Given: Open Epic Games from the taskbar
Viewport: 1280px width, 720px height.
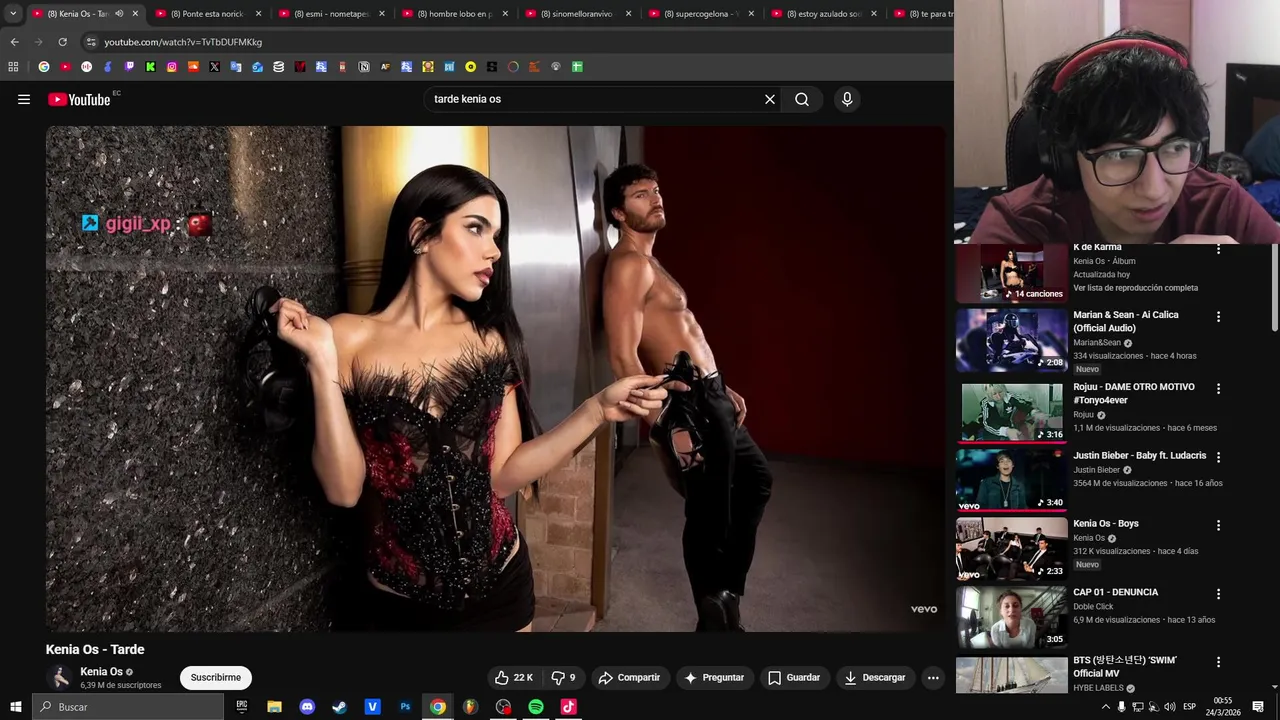Looking at the screenshot, I should [x=242, y=707].
